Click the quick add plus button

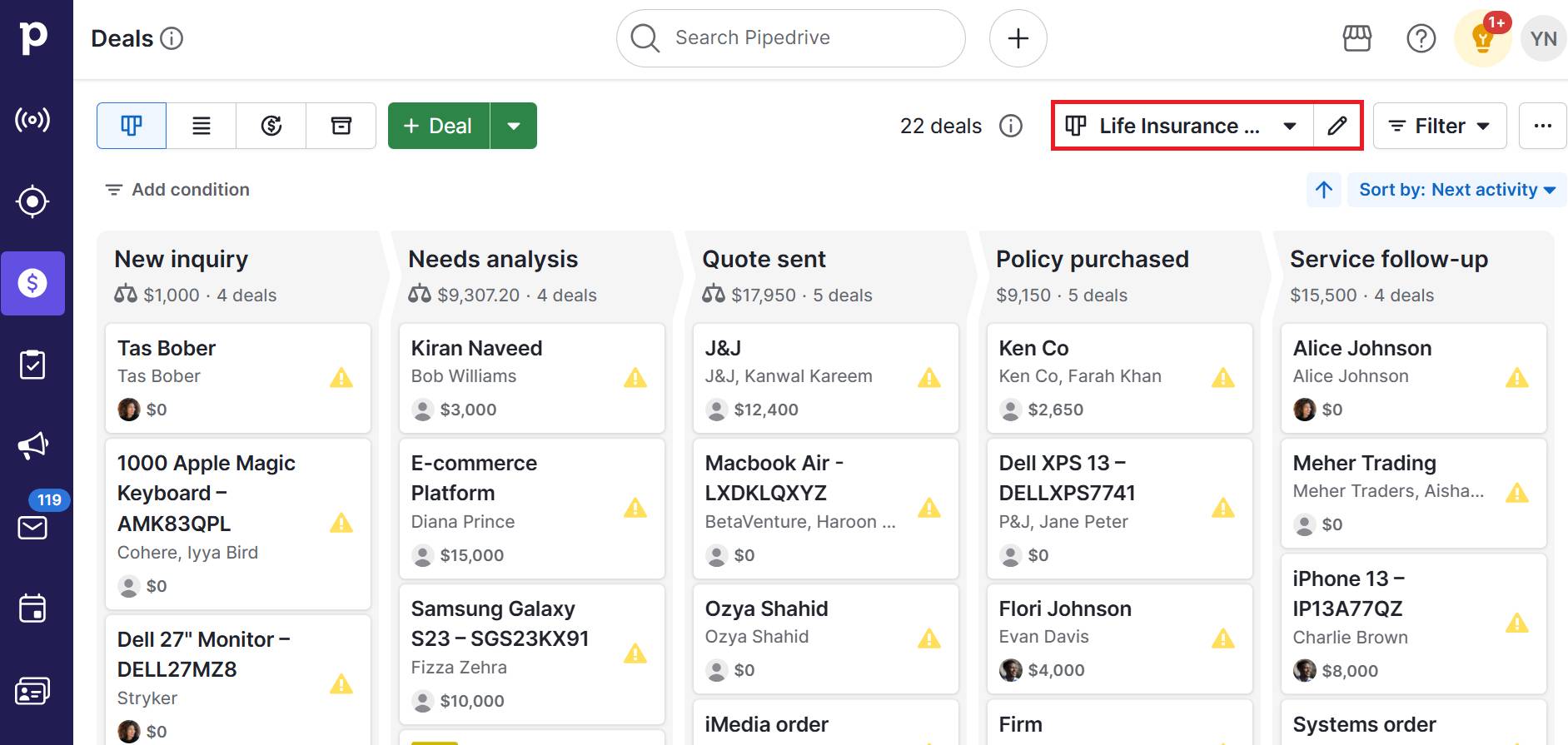(1018, 38)
